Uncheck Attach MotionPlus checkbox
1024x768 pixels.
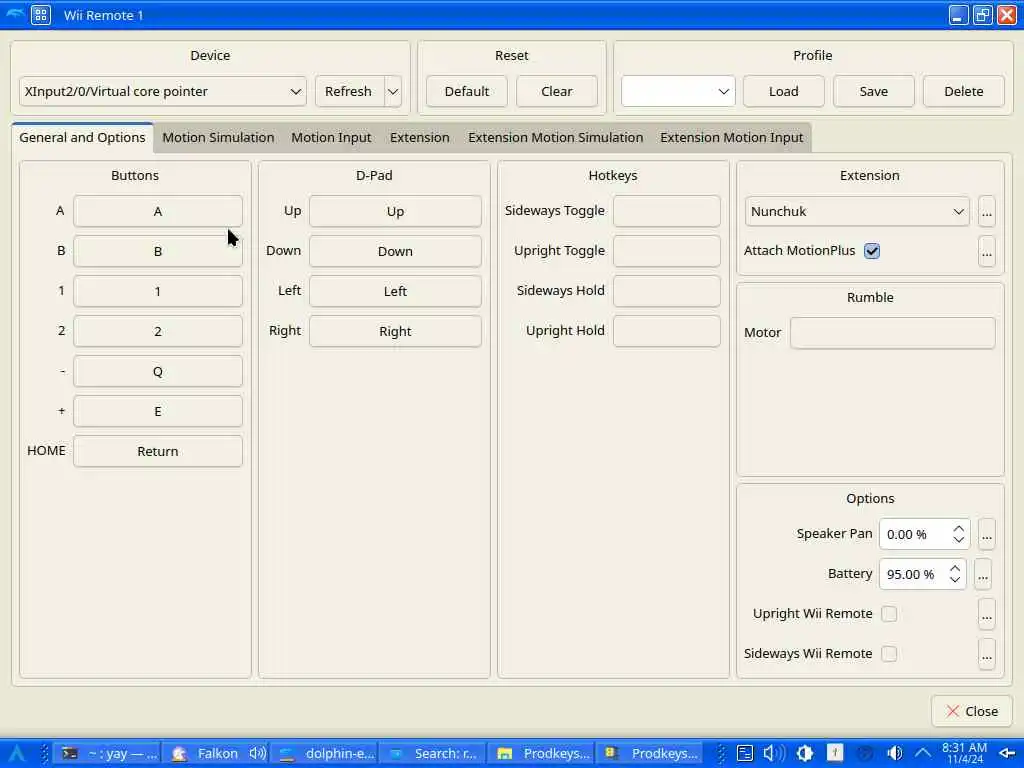[872, 251]
